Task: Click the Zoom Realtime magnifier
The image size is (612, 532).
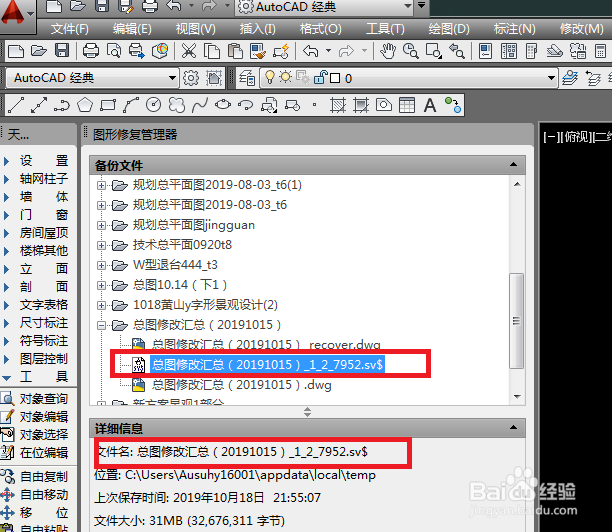Action: 411,51
